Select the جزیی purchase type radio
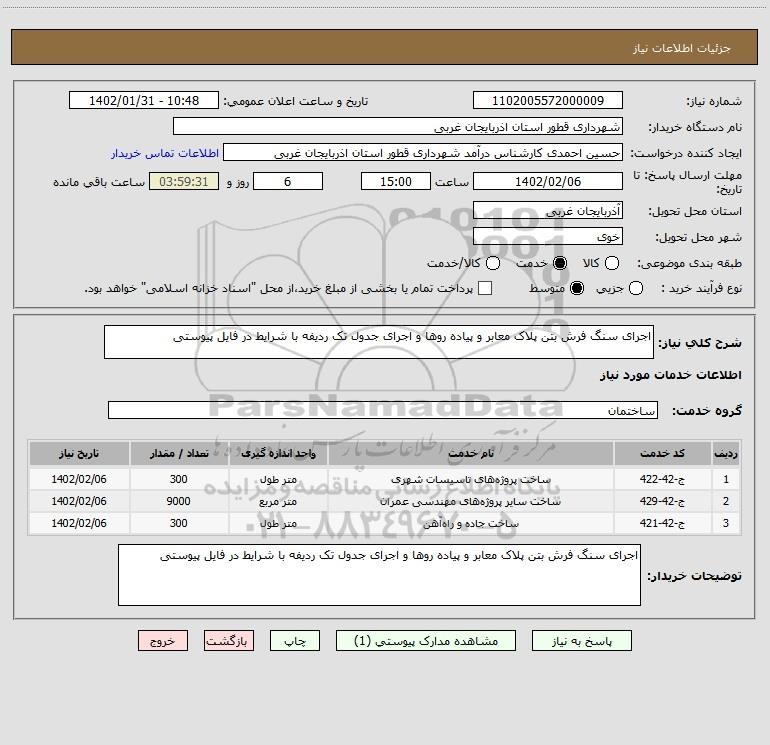770x745 pixels. click(x=636, y=288)
